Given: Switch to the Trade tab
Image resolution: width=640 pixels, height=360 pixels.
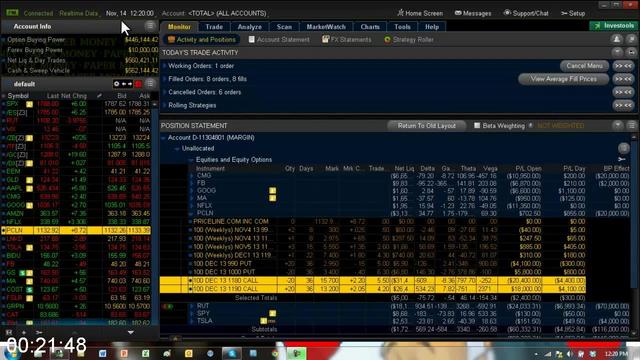Looking at the screenshot, I should [x=214, y=27].
